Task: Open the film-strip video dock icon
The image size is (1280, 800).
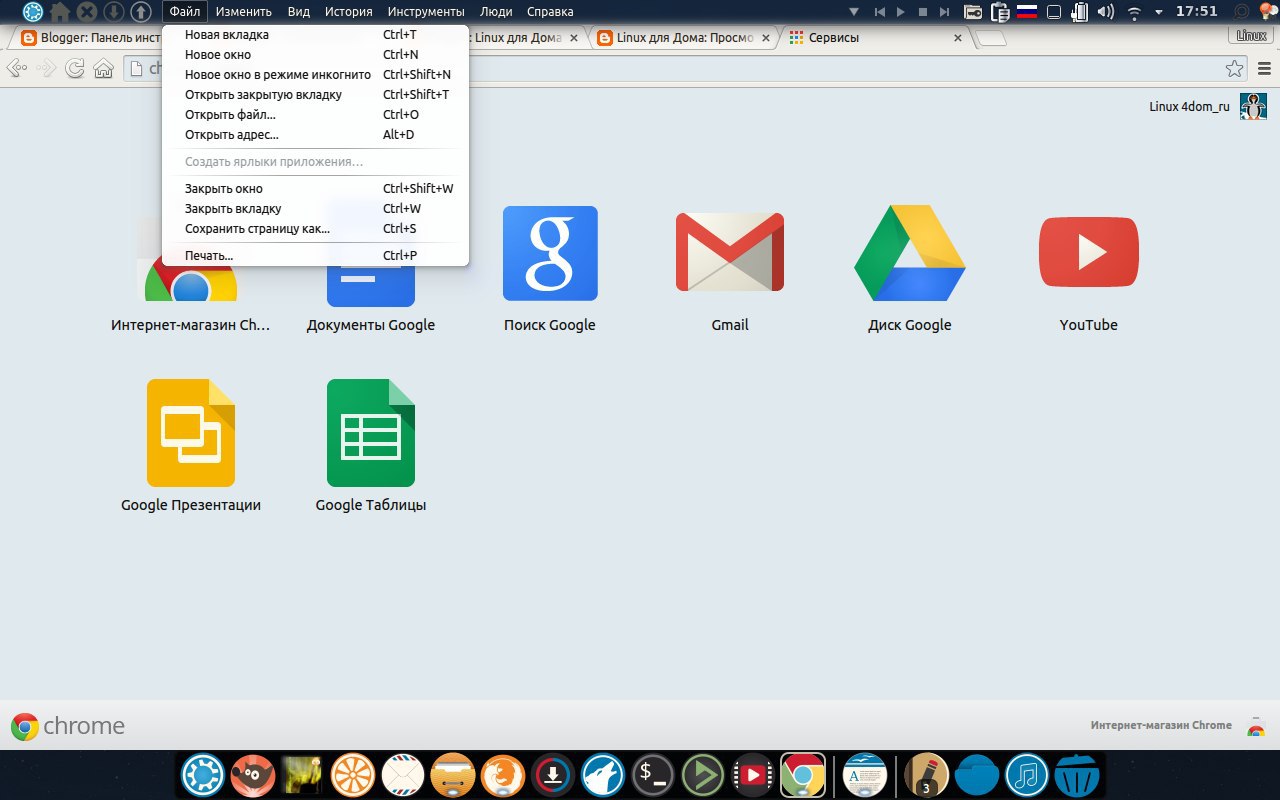Action: (753, 774)
